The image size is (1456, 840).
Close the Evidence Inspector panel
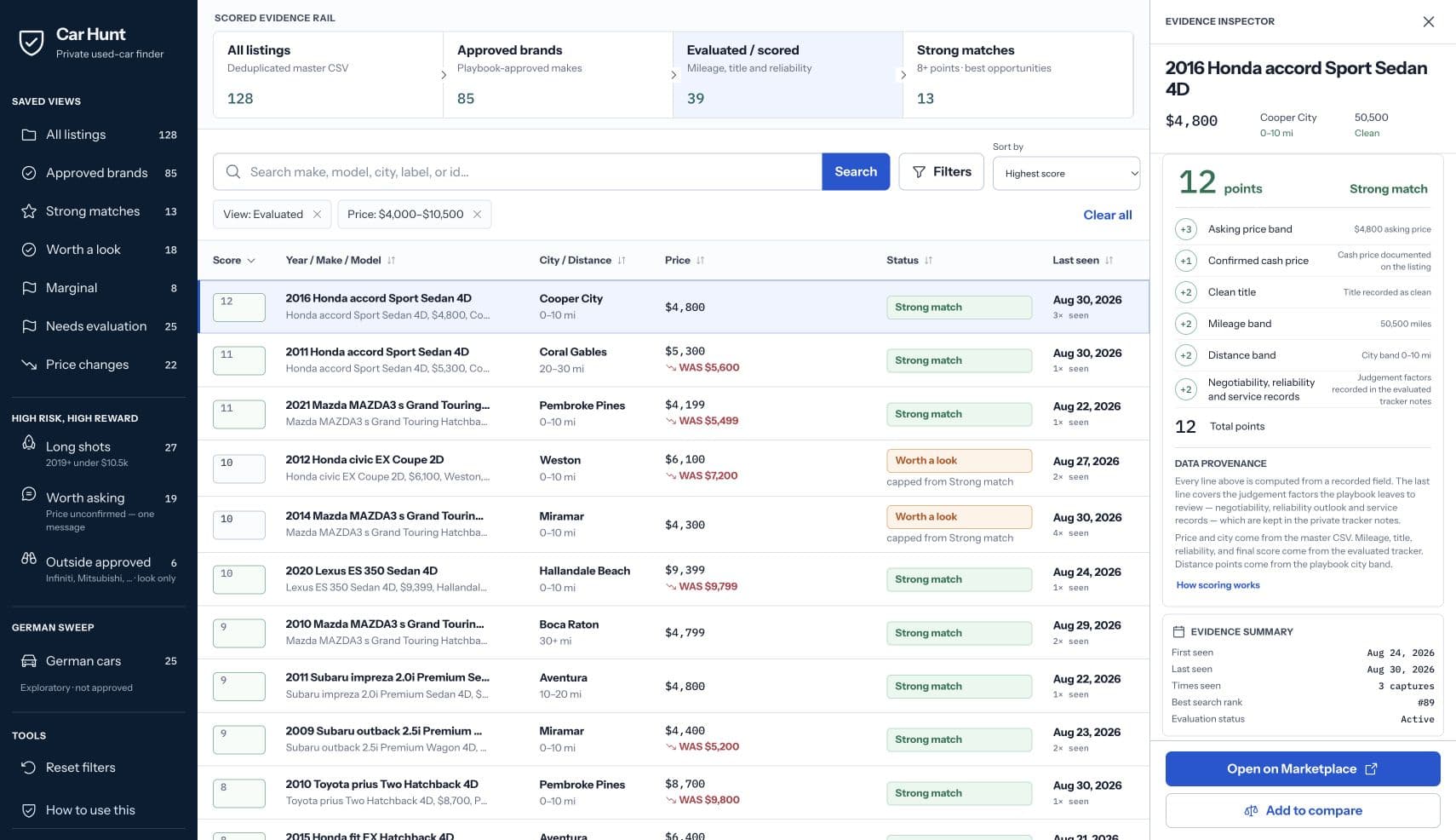click(1428, 21)
